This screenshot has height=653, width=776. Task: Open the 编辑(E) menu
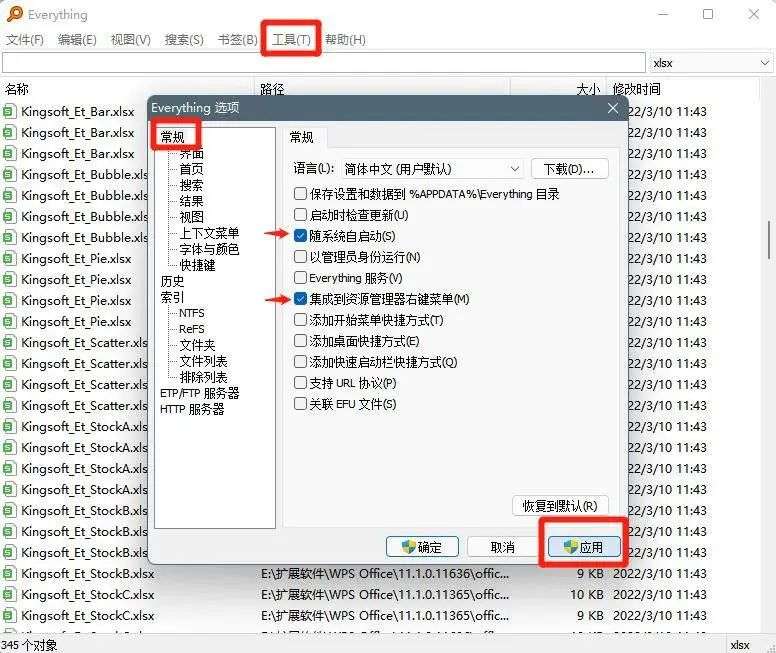click(77, 40)
